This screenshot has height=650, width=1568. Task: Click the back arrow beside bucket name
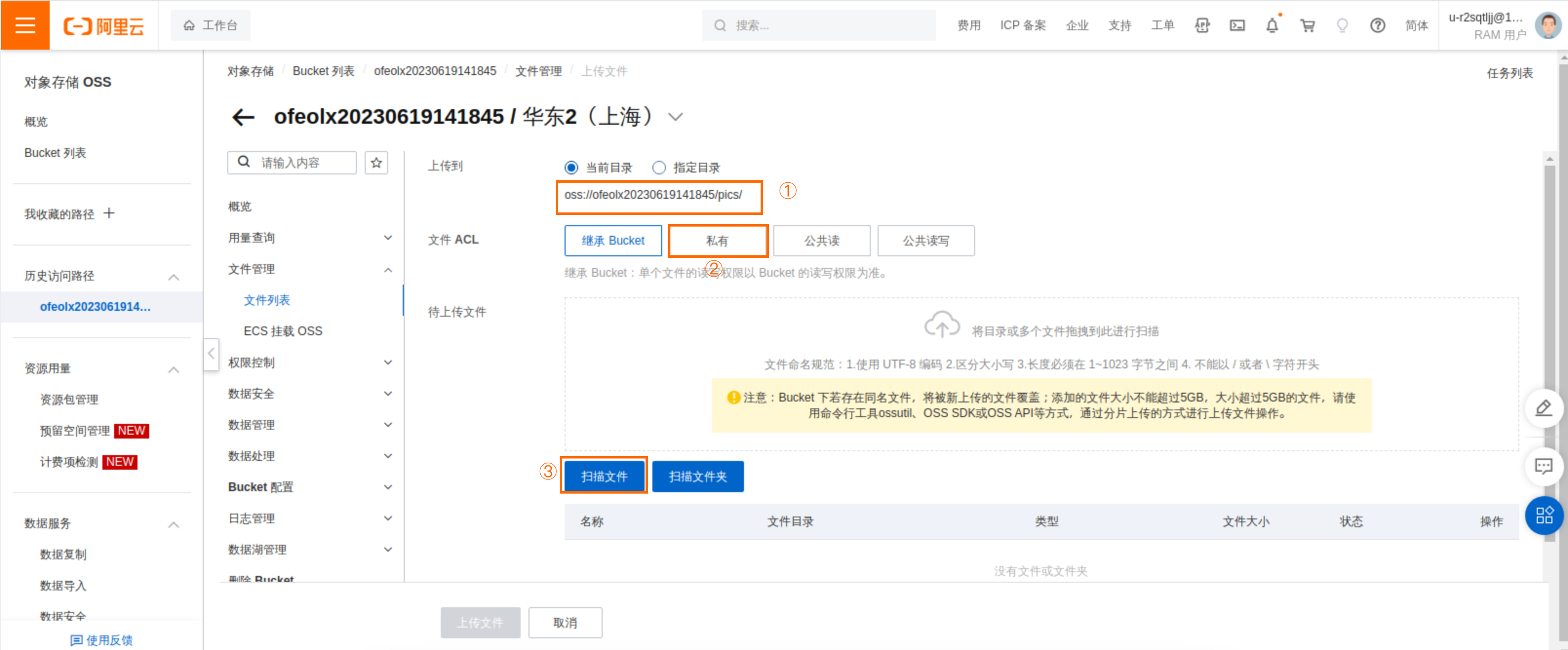click(x=243, y=117)
